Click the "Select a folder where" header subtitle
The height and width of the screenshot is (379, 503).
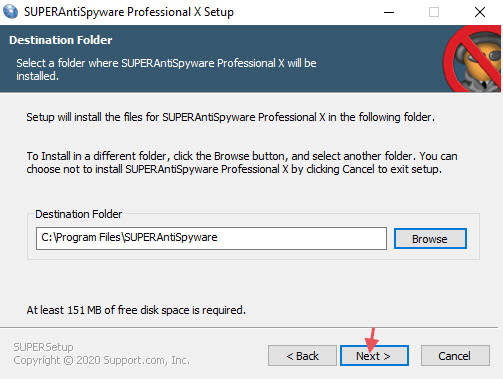pyautogui.click(x=166, y=69)
